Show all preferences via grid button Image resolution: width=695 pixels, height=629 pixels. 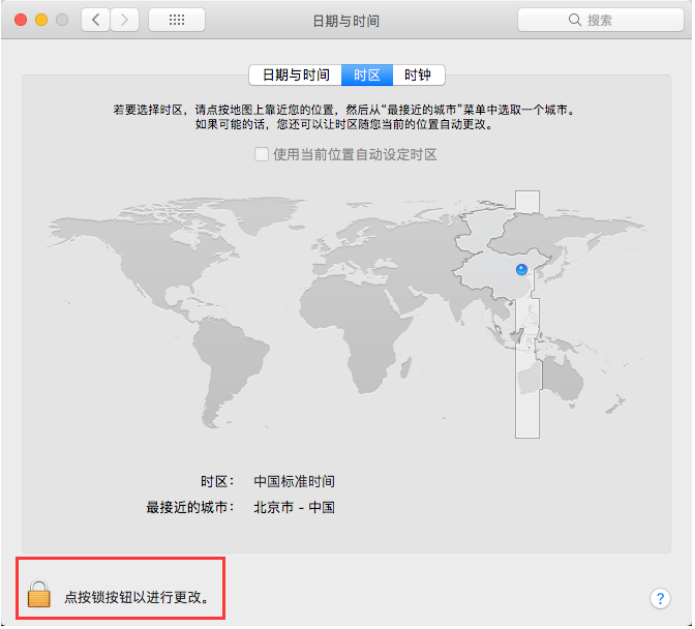click(x=177, y=20)
